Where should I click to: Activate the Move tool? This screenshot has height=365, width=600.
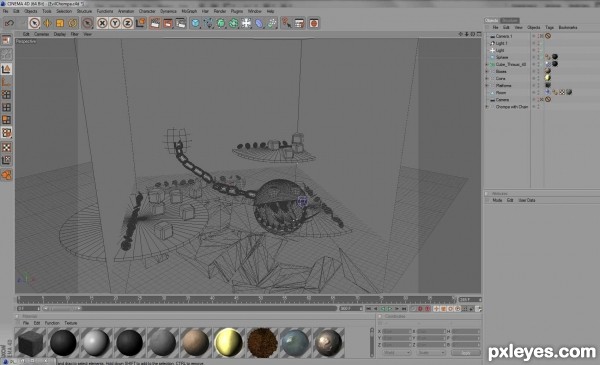tap(47, 23)
